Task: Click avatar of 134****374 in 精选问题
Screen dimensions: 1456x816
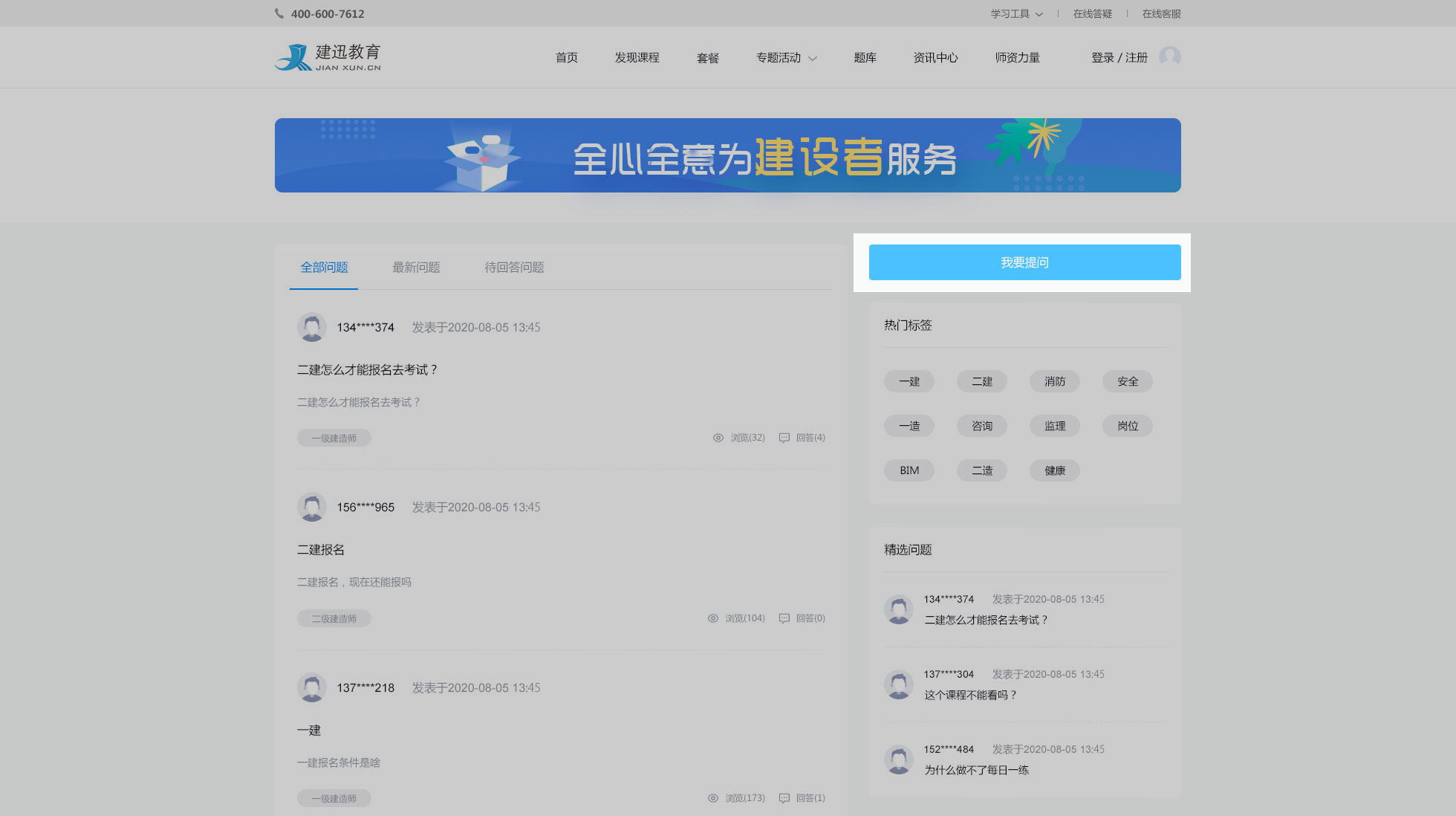Action: (x=899, y=609)
